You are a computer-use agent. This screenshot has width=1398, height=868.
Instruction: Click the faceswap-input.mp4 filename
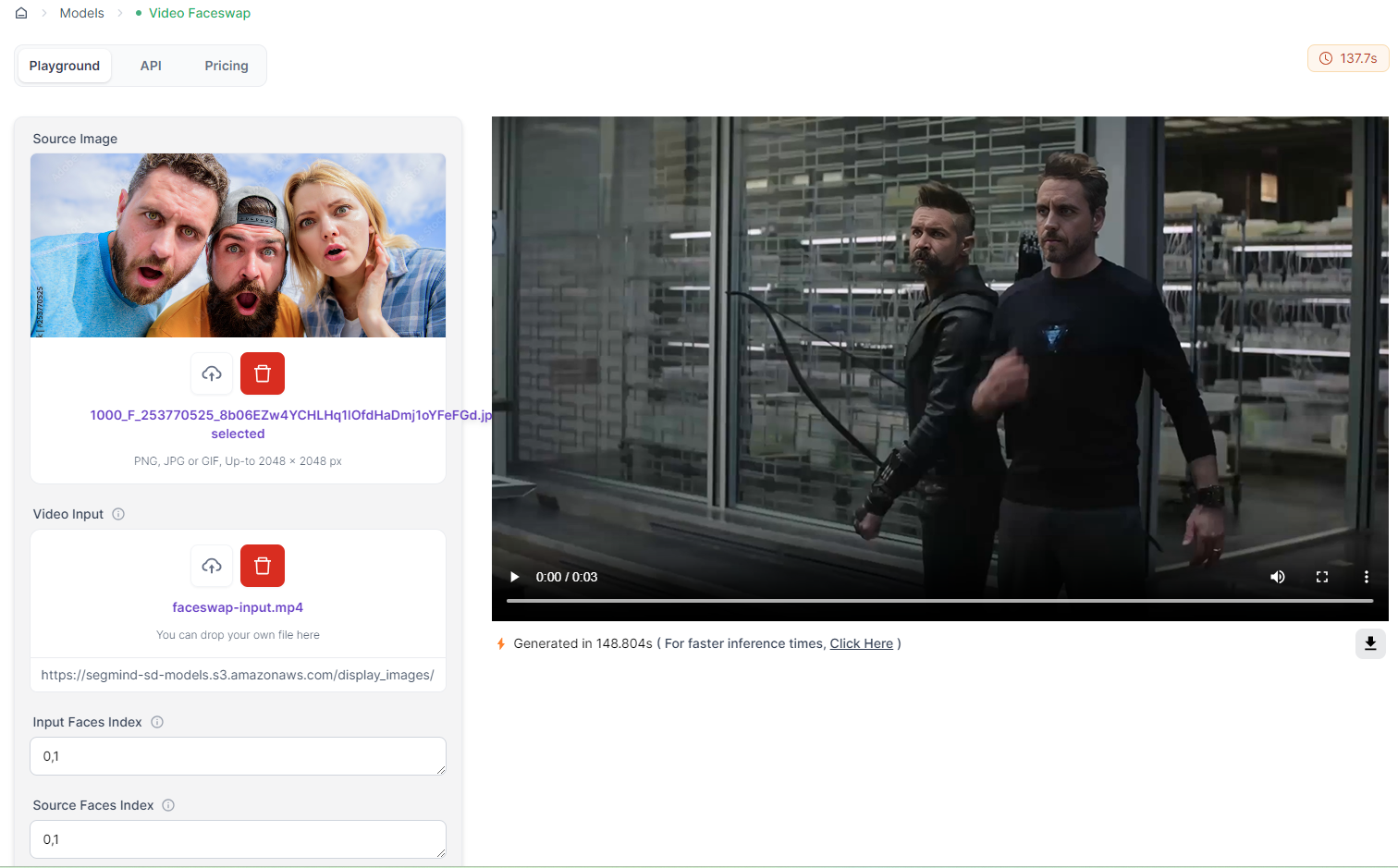[238, 607]
